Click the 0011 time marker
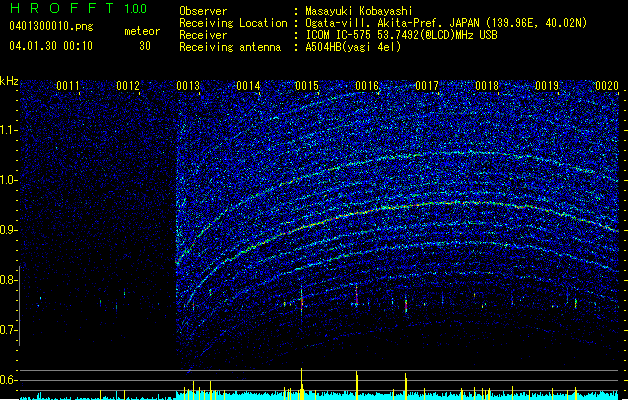 (x=68, y=86)
